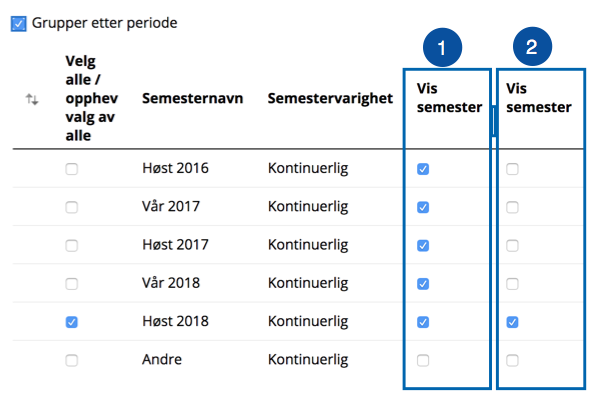Enable Vis semester for Høst 2016, column 2

[512, 169]
